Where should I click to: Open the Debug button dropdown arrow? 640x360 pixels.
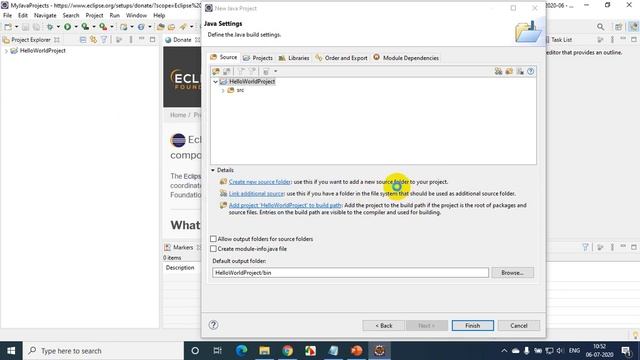click(x=58, y=27)
